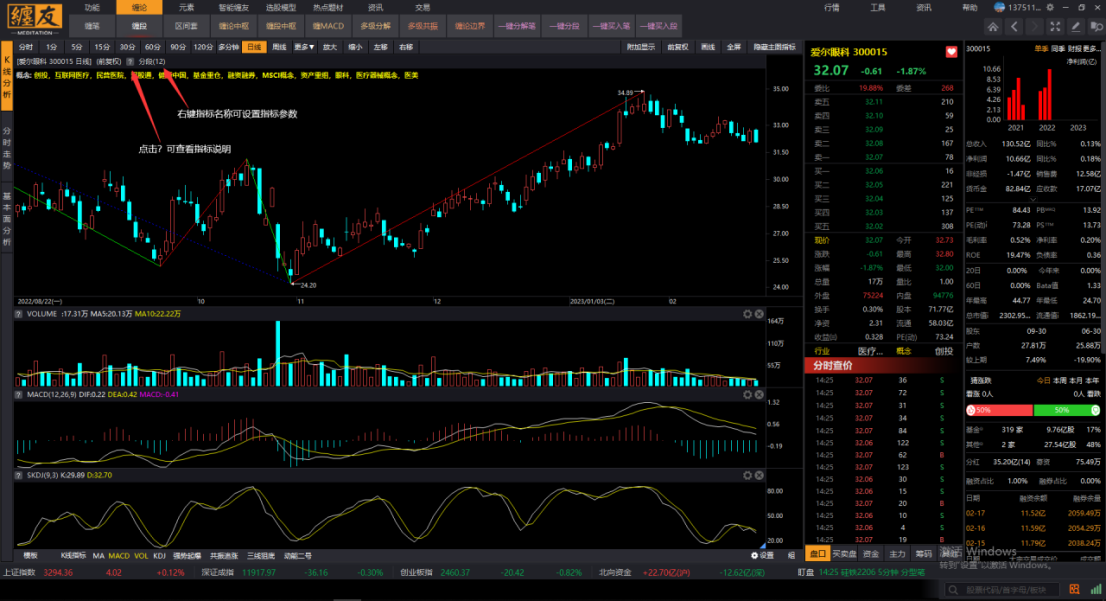Click the MACD help question mark icon

(x=20, y=393)
